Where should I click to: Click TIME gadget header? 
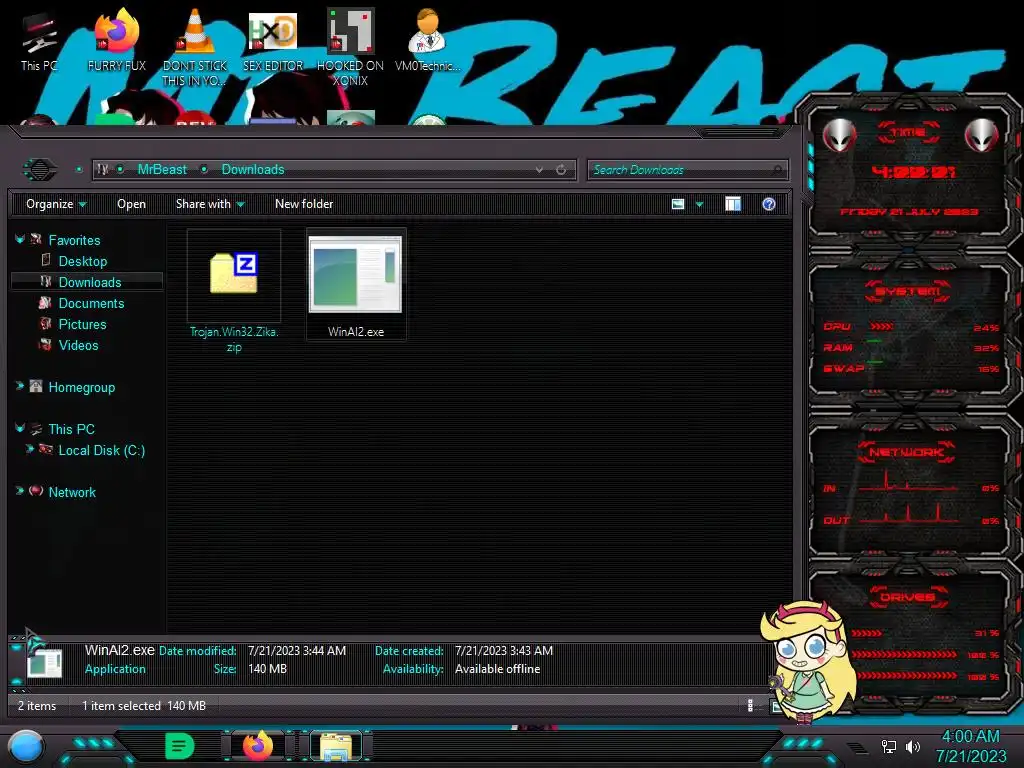908,133
